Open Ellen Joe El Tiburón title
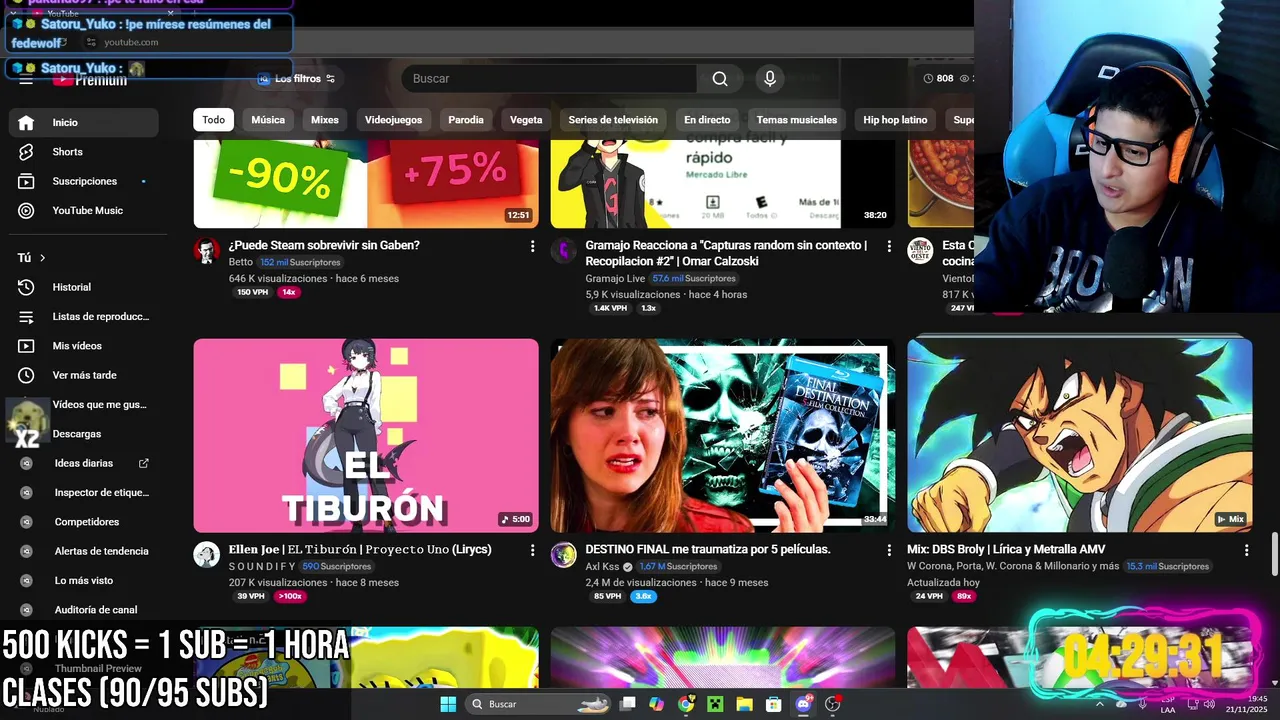 (360, 549)
